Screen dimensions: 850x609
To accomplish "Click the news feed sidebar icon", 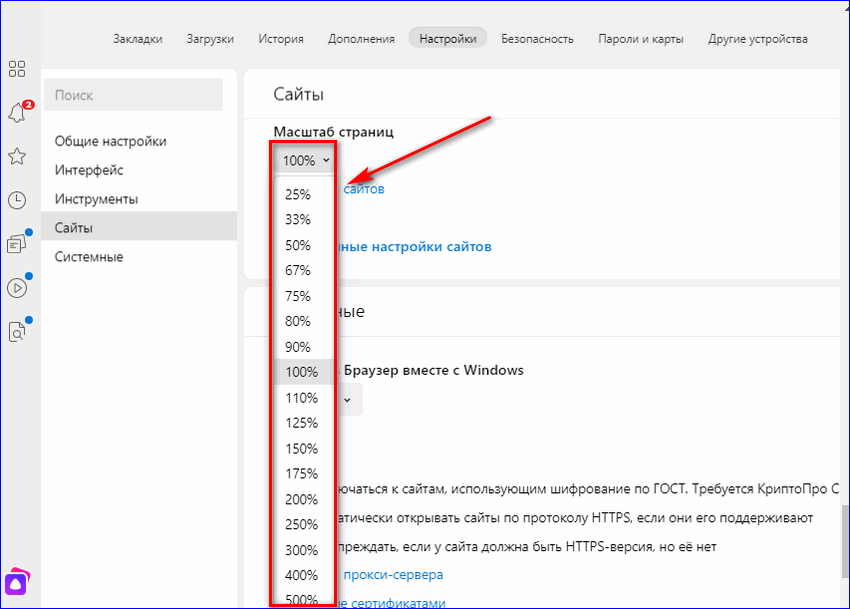I will click(17, 243).
